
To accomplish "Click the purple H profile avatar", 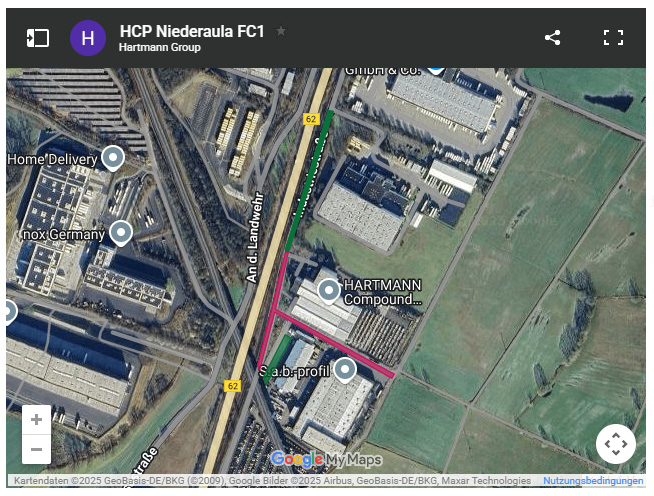I will click(88, 38).
